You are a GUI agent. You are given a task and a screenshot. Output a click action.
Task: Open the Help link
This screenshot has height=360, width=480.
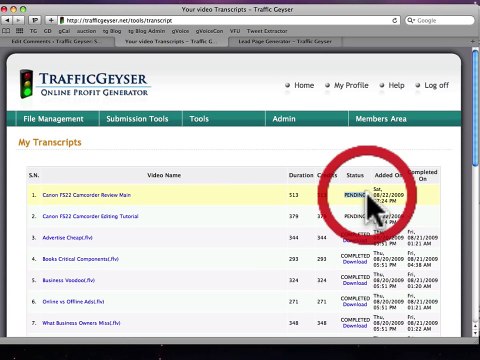point(396,85)
